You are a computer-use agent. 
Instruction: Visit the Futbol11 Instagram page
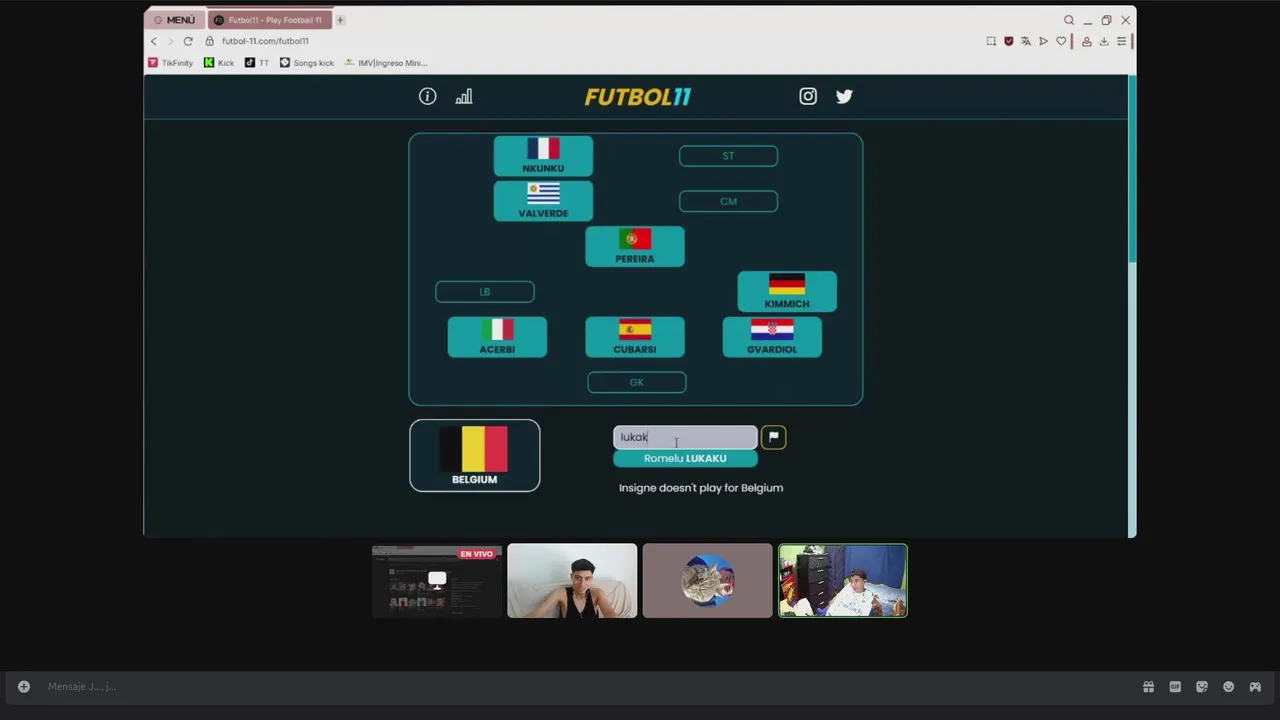pyautogui.click(x=808, y=96)
